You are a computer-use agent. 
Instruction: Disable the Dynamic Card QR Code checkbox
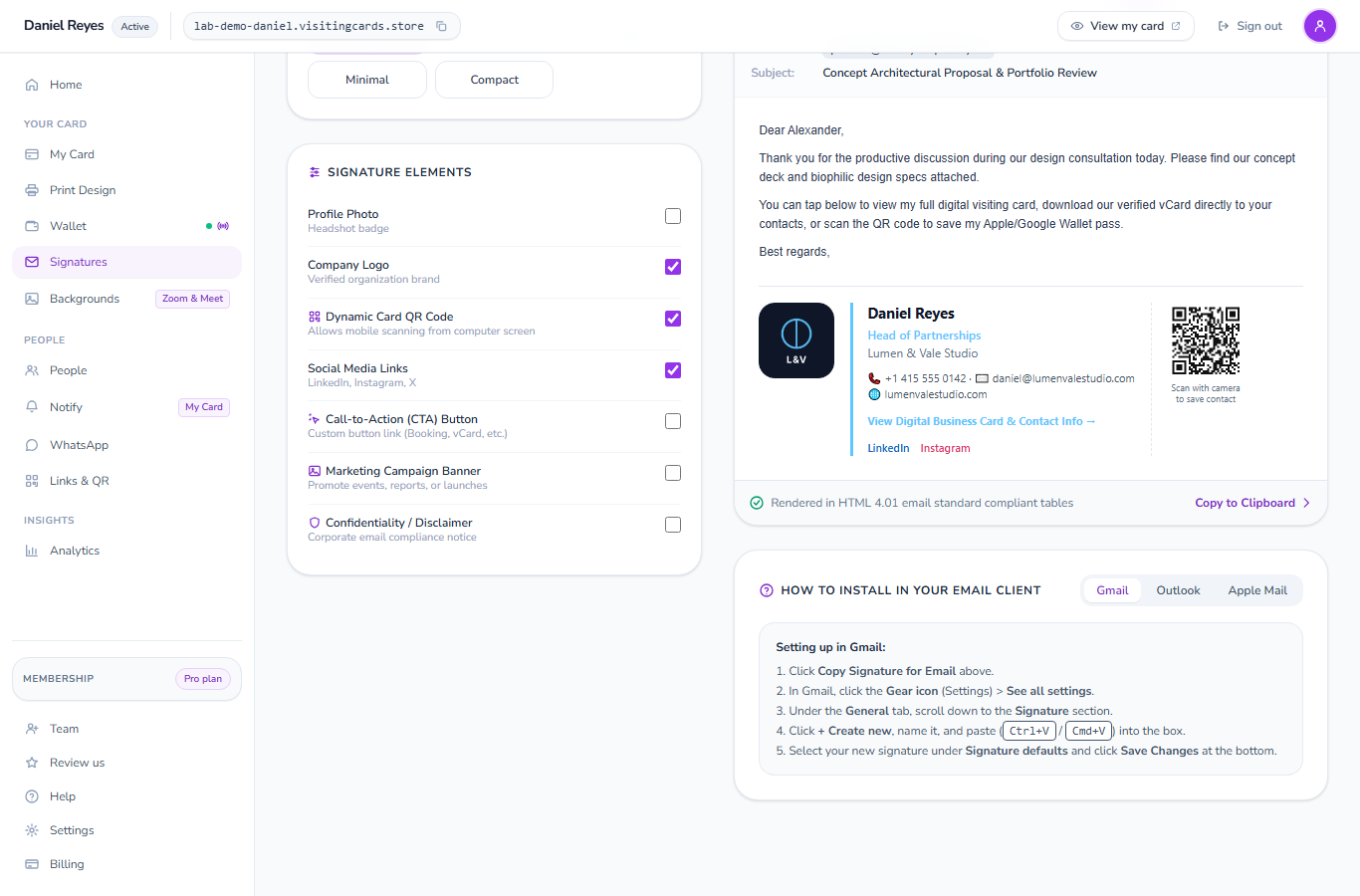coord(673,319)
